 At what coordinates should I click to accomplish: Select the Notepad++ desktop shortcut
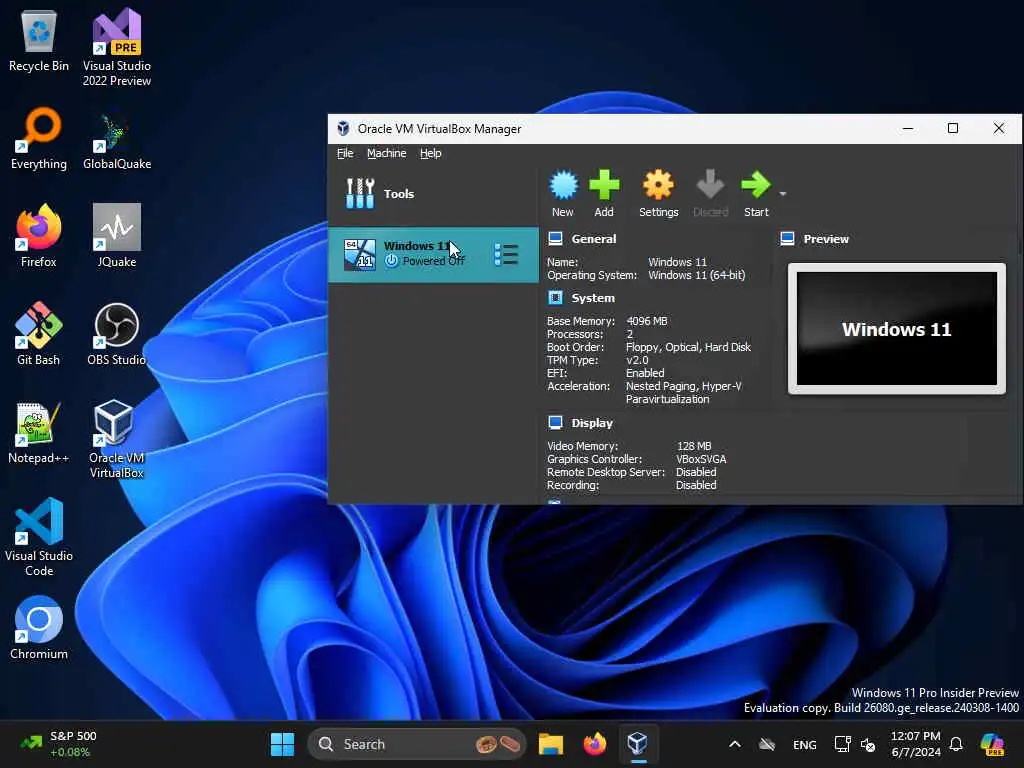coord(39,432)
